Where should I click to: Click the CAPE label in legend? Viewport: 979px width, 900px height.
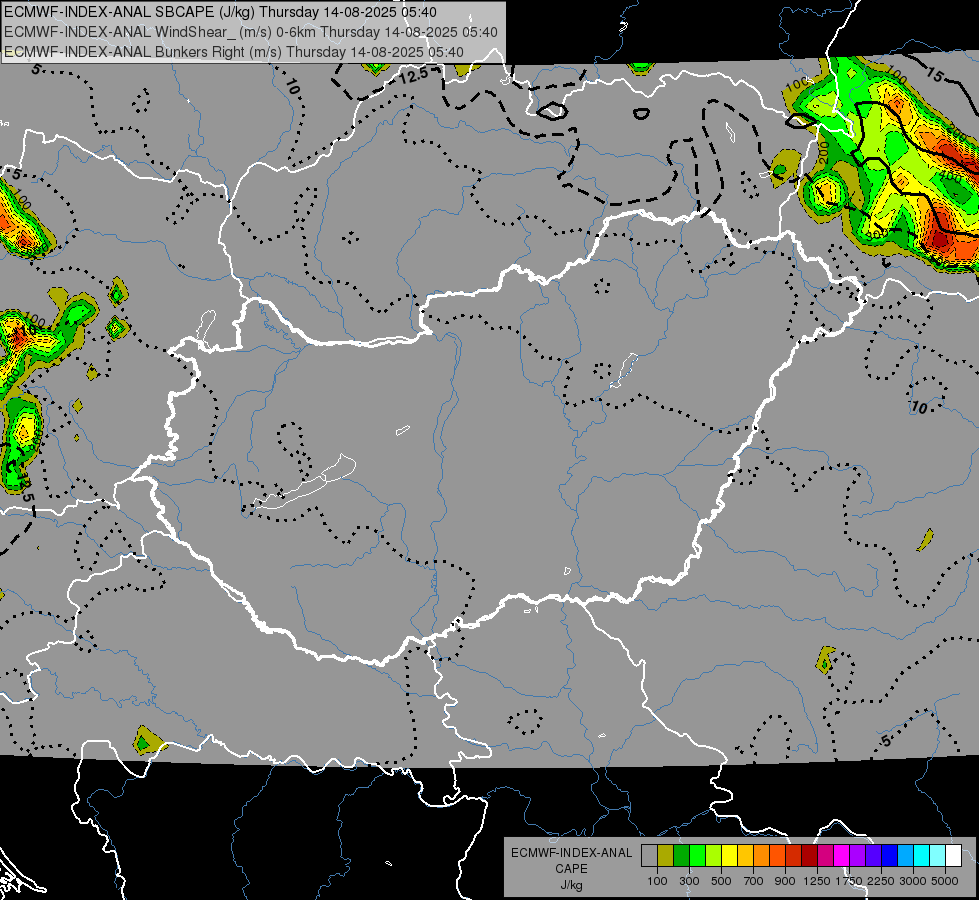click(x=571, y=869)
